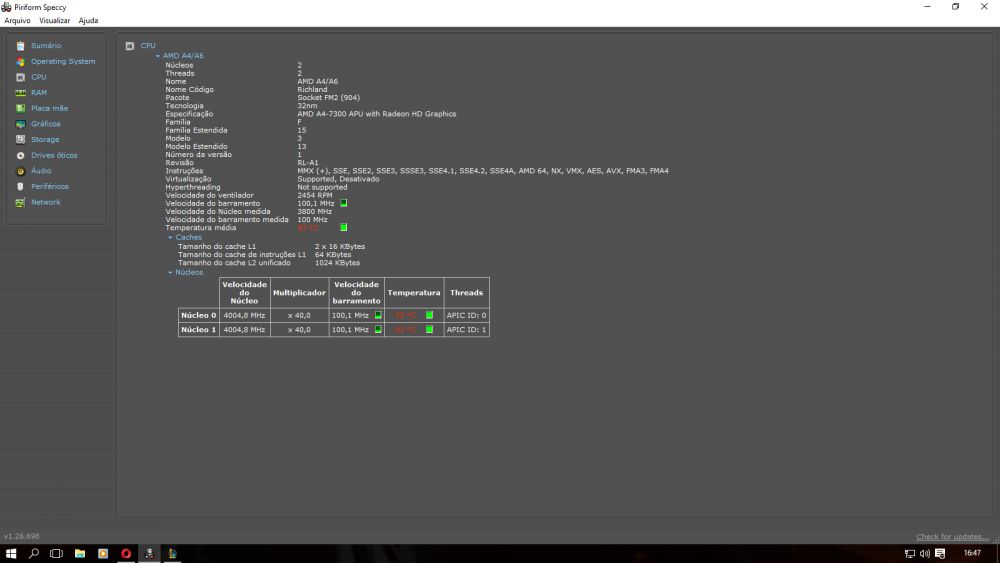The height and width of the screenshot is (563, 1000).
Task: Go to Placa mãe section
Action: pos(49,108)
